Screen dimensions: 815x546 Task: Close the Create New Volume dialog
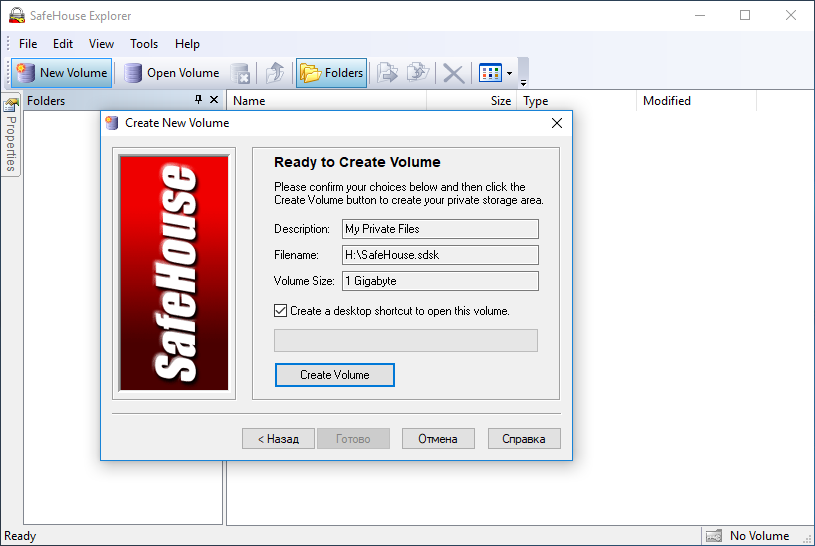557,123
